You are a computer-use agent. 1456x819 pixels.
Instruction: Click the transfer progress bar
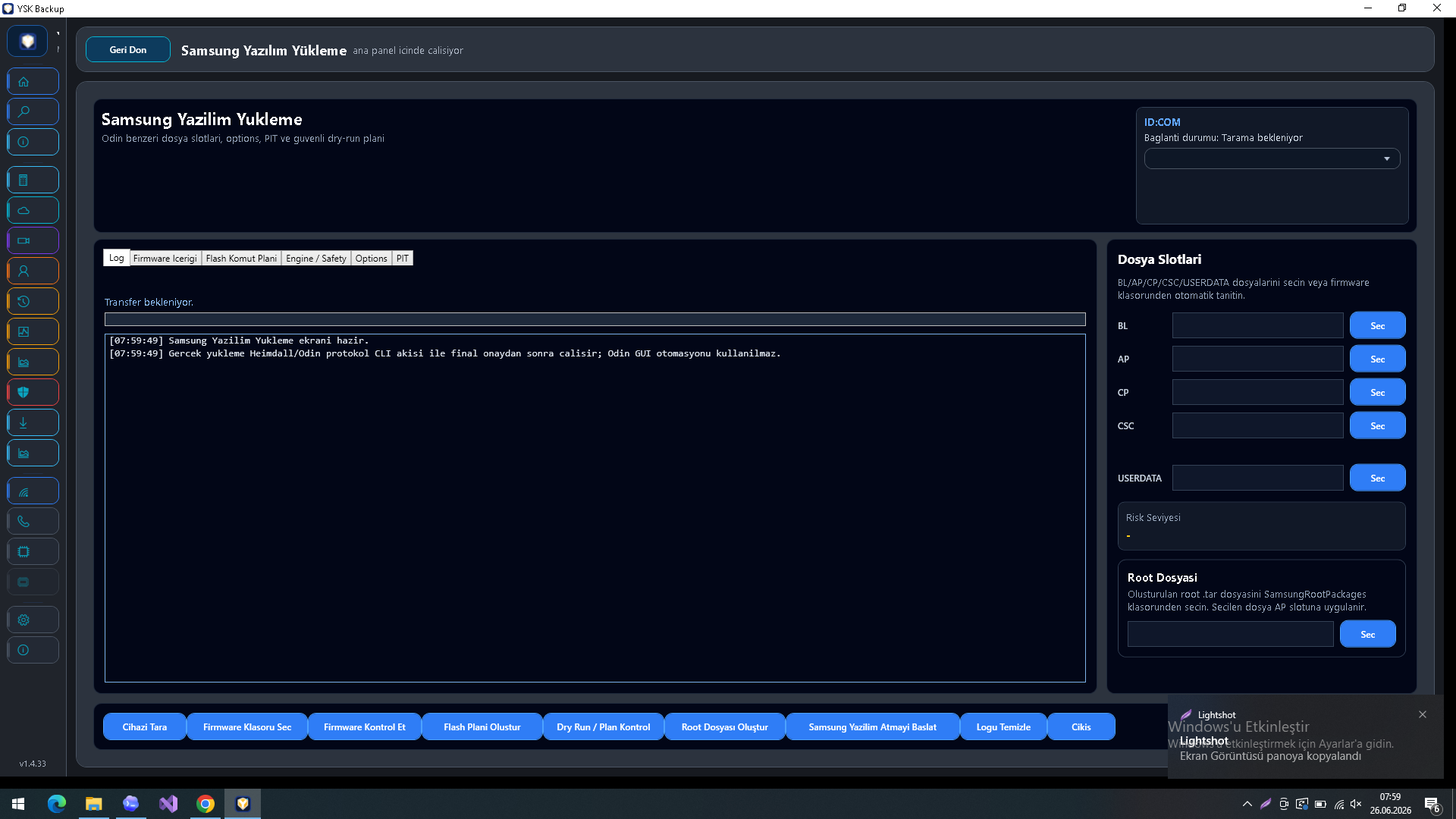pos(595,319)
